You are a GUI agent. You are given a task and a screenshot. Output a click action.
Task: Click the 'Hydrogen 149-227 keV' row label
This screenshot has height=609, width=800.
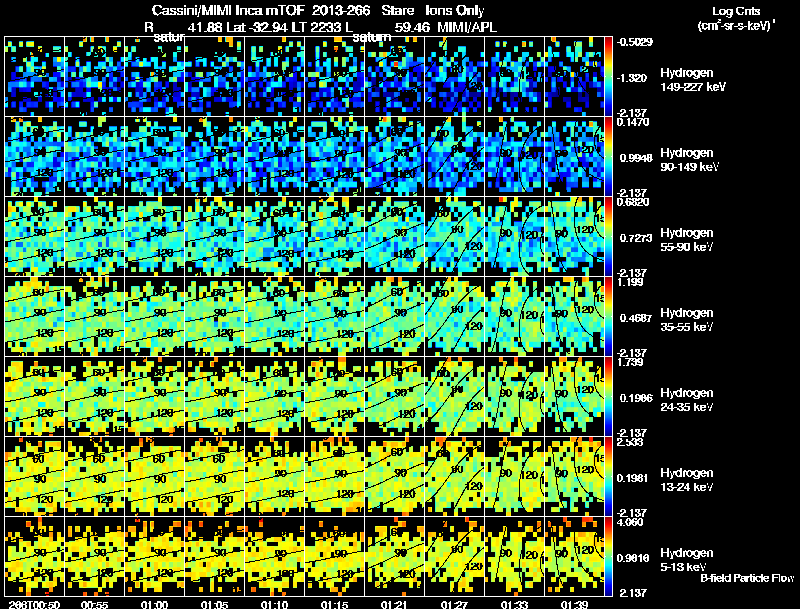tap(693, 80)
